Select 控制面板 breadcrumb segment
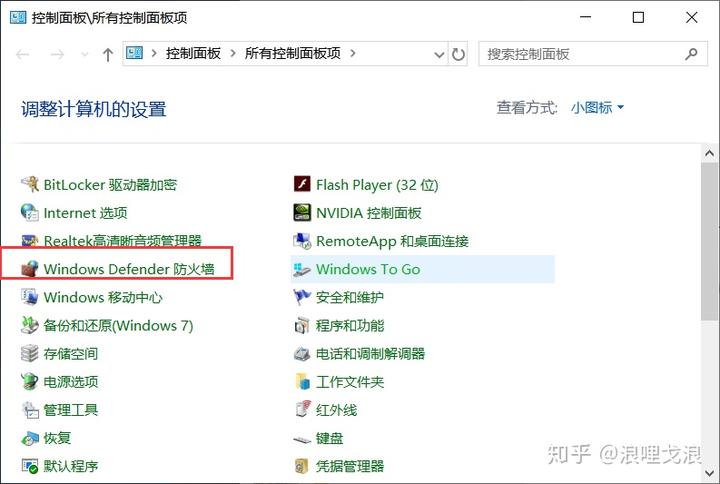 coord(193,53)
